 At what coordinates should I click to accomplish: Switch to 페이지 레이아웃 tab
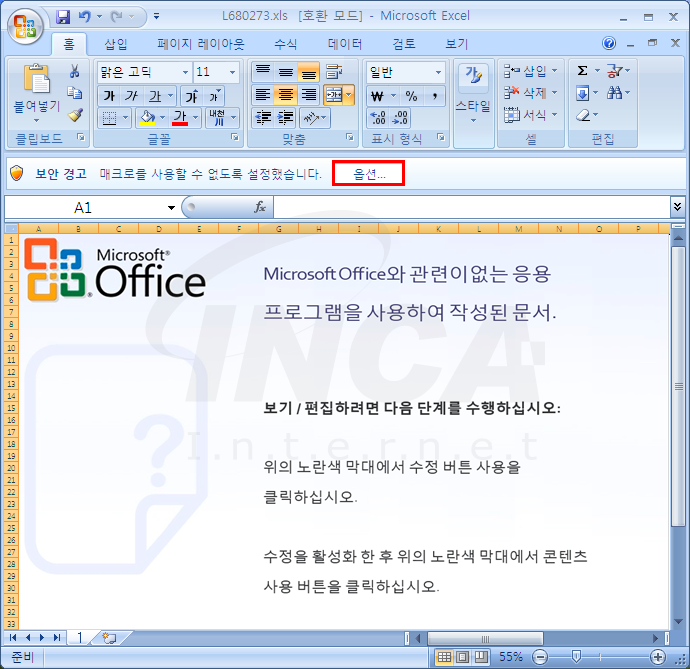coord(201,44)
